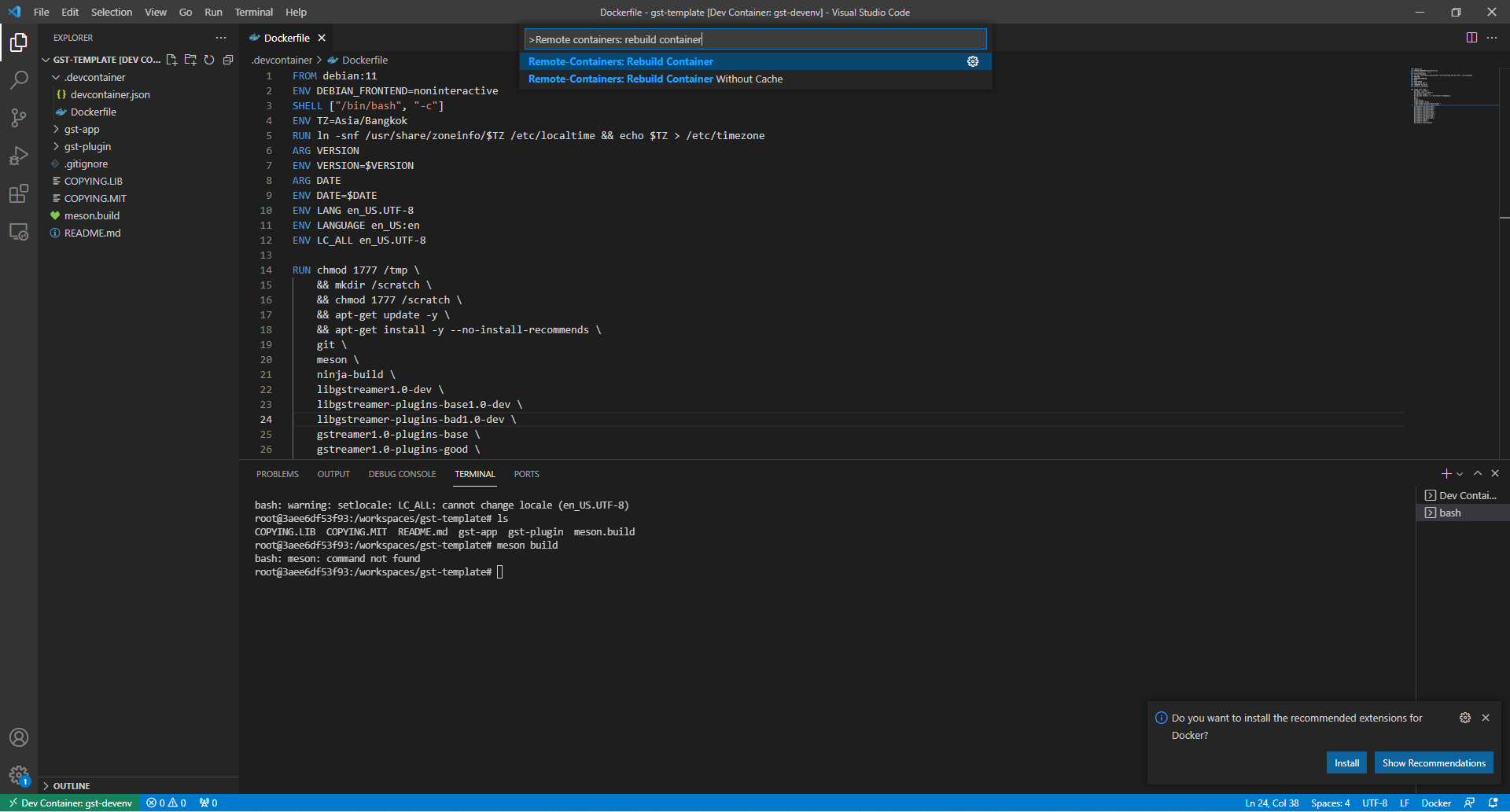1510x812 pixels.
Task: Open the Source Control view
Action: pyautogui.click(x=19, y=118)
